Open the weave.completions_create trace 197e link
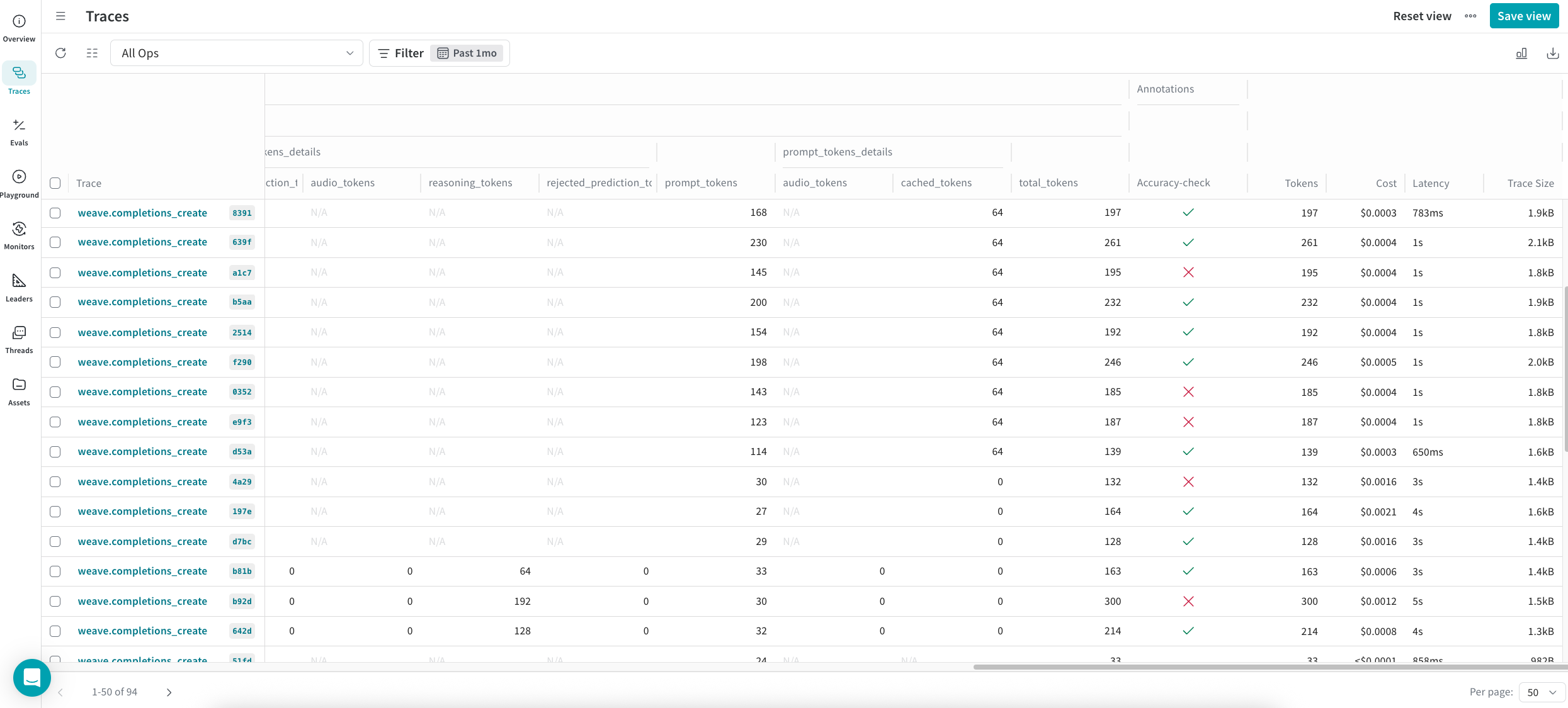This screenshot has width=1568, height=708. [142, 512]
